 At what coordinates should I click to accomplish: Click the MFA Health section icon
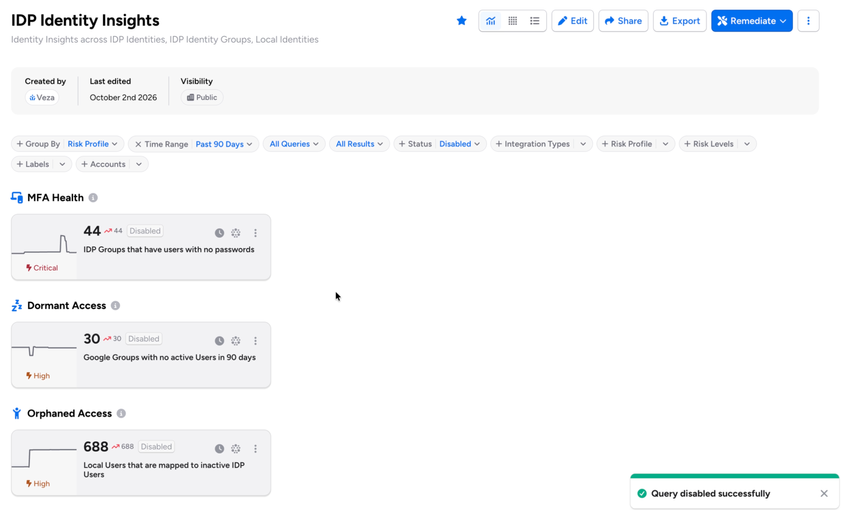point(17,198)
